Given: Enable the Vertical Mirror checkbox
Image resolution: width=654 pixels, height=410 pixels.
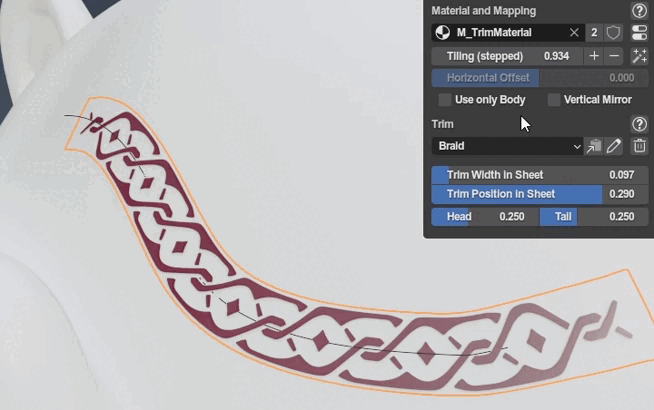Looking at the screenshot, I should click(x=554, y=100).
